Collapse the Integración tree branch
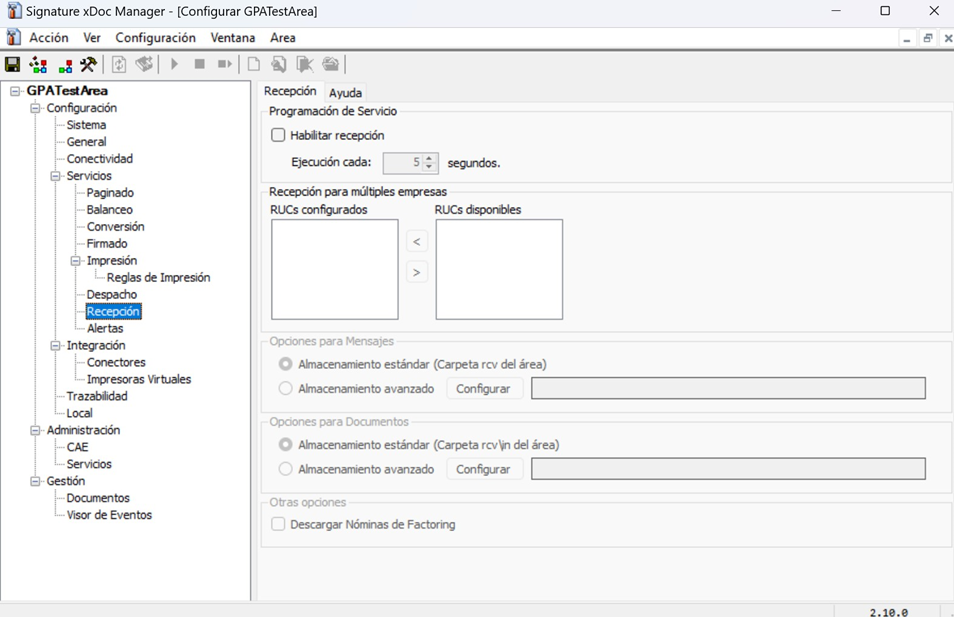The width and height of the screenshot is (954, 617). coord(55,346)
